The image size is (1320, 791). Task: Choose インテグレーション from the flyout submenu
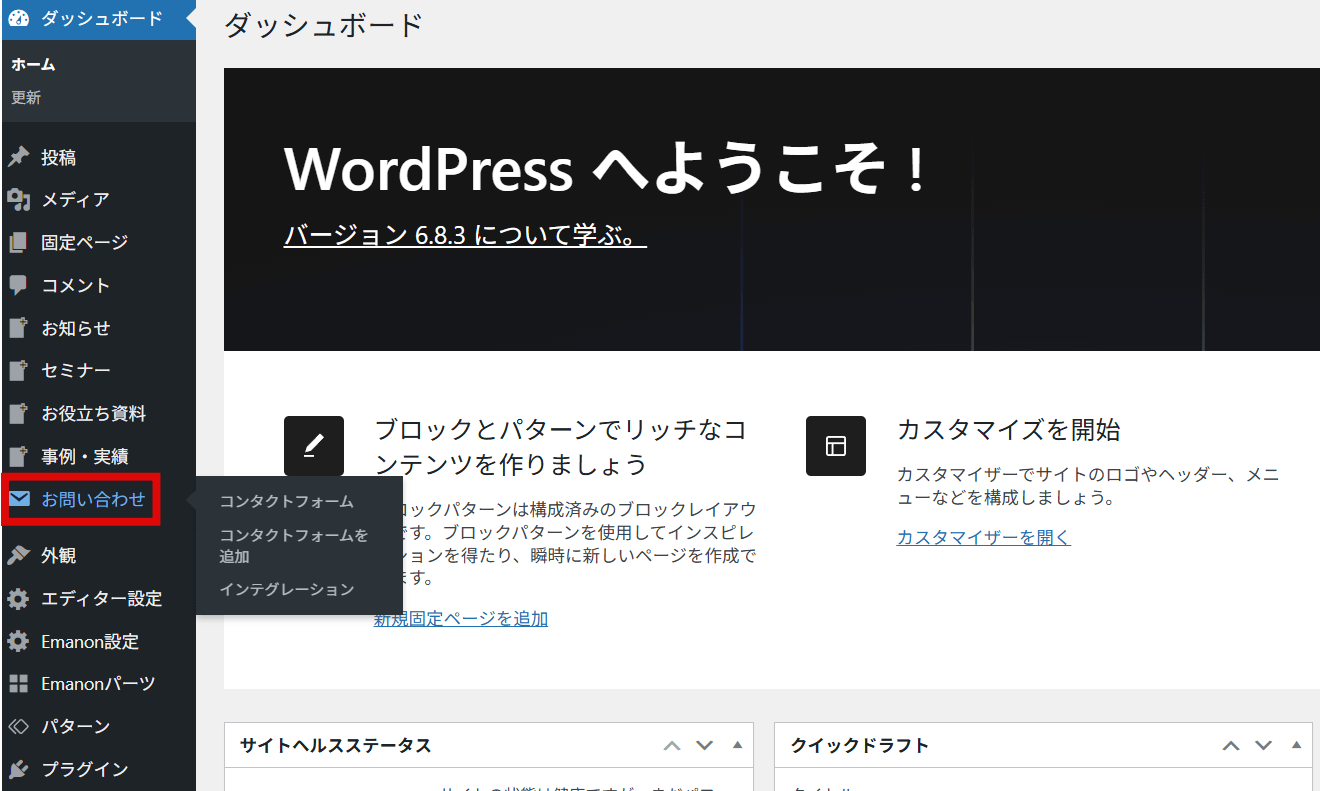pos(287,589)
